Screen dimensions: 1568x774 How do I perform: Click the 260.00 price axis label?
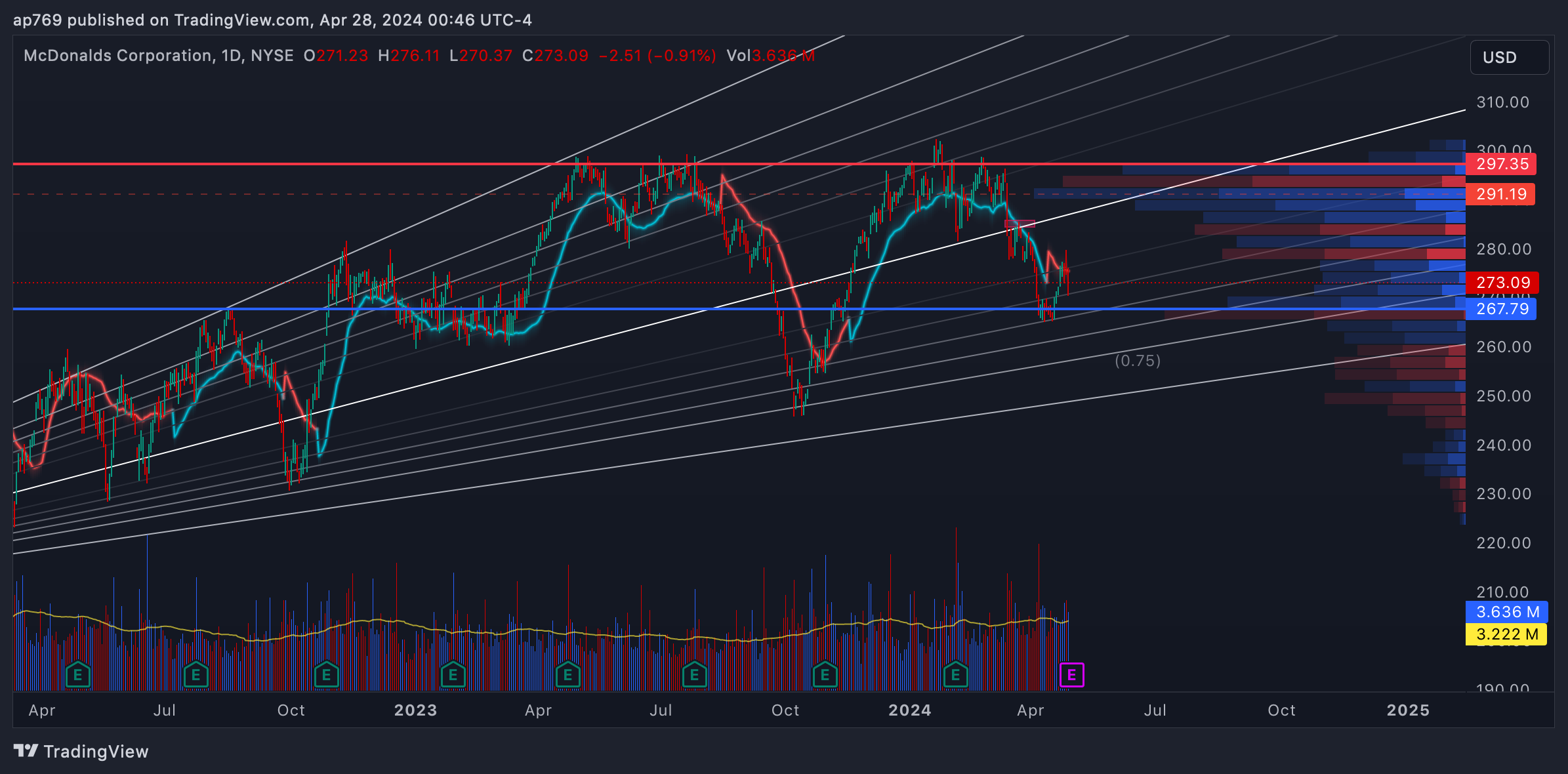click(x=1504, y=347)
